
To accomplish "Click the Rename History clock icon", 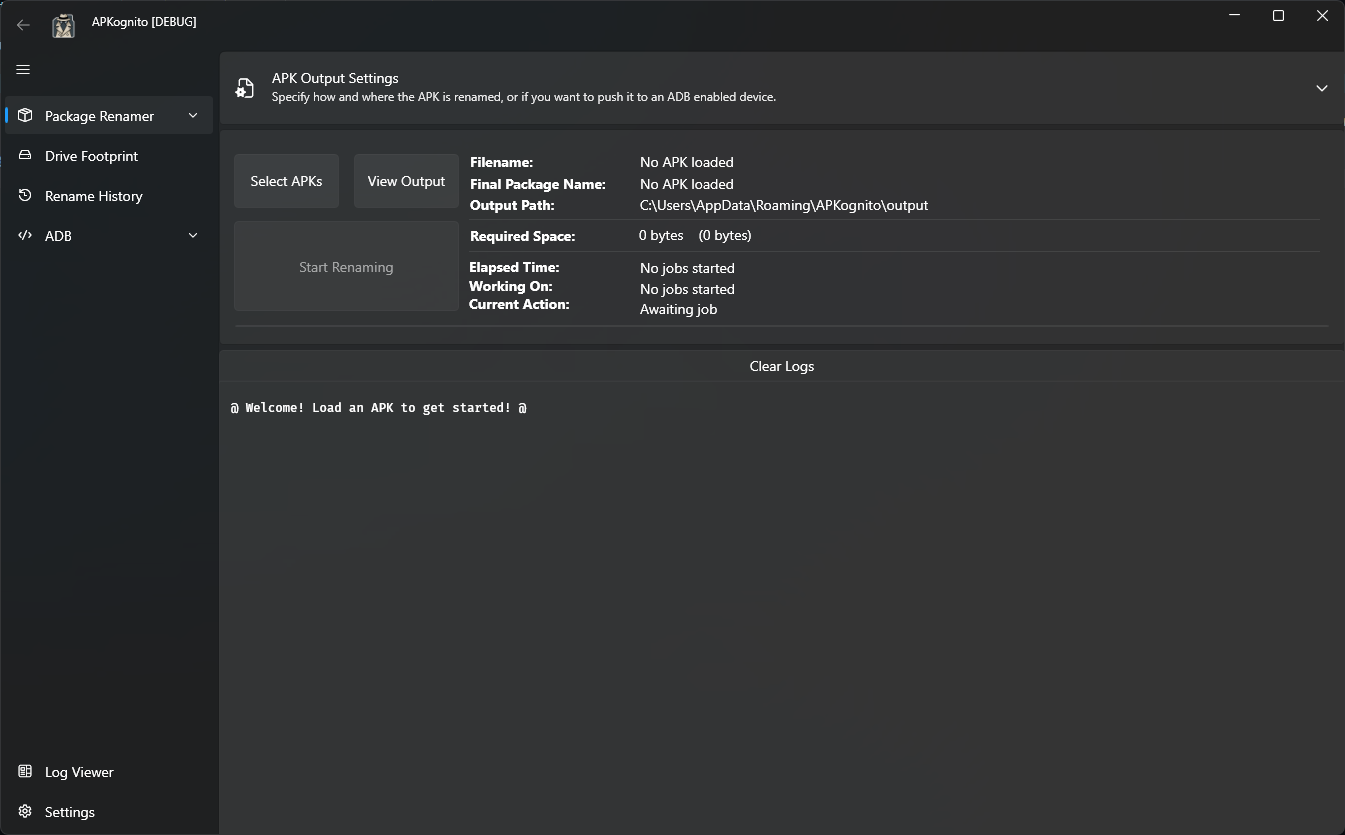I will pyautogui.click(x=25, y=195).
